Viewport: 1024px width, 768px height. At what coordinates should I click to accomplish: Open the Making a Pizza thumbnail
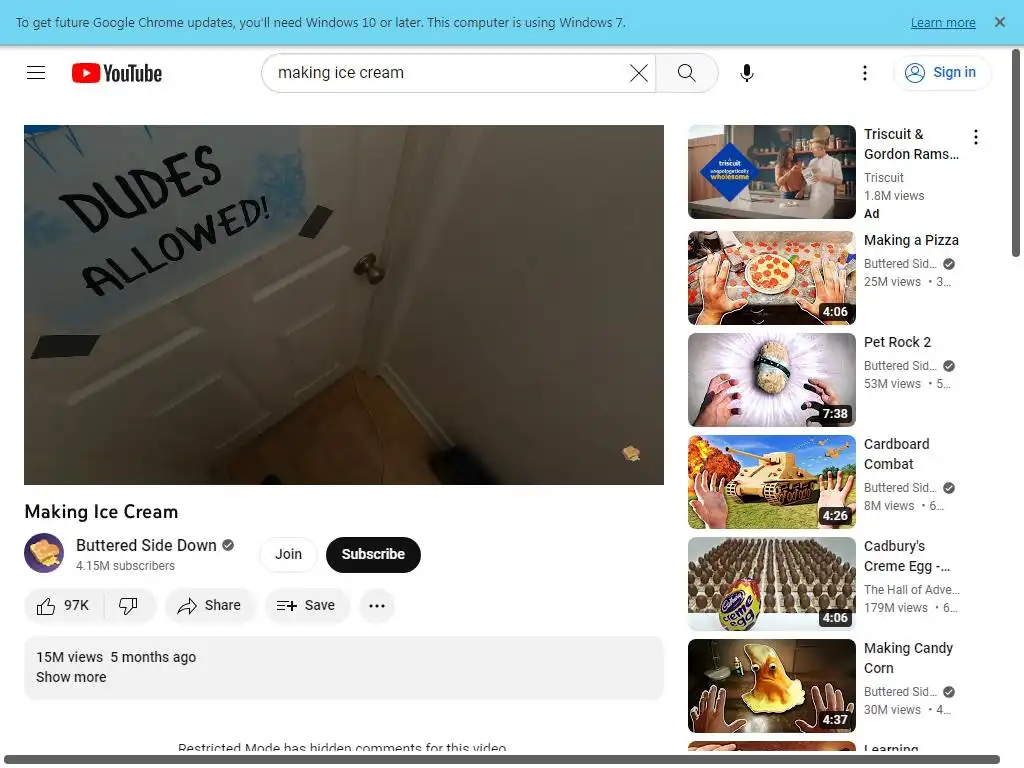(771, 278)
